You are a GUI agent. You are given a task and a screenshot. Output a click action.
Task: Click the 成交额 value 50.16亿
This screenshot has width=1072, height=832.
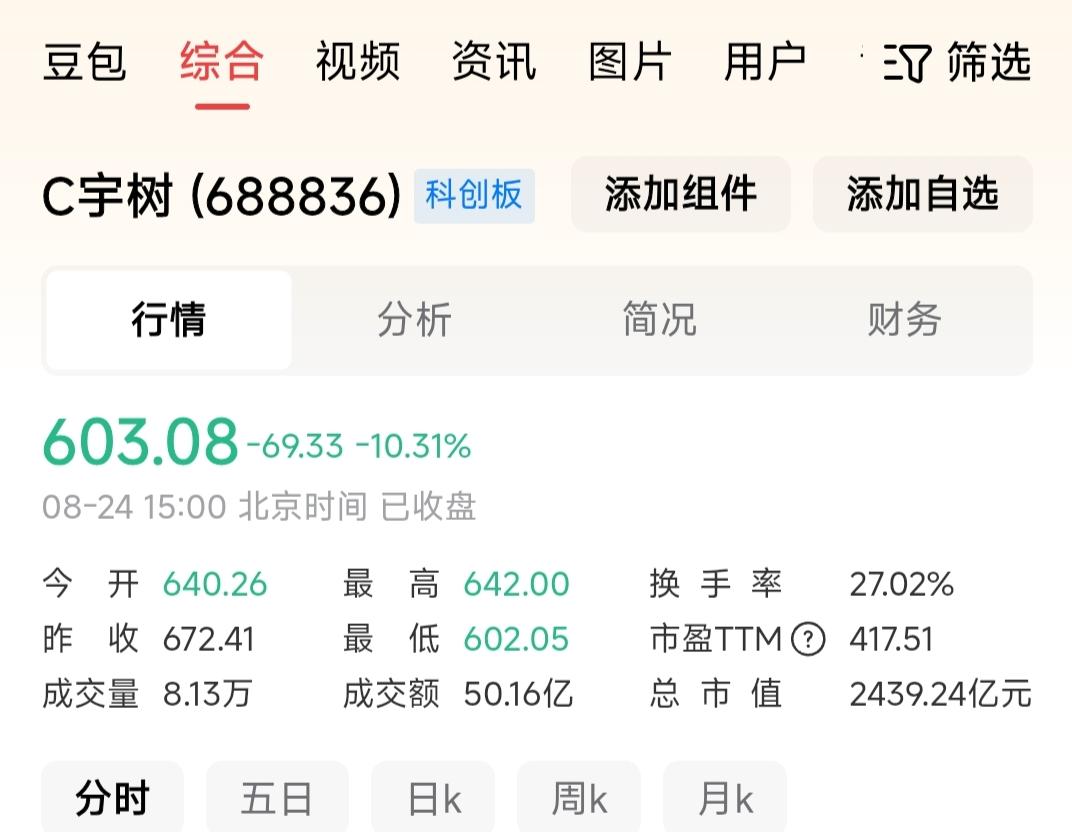coord(518,695)
